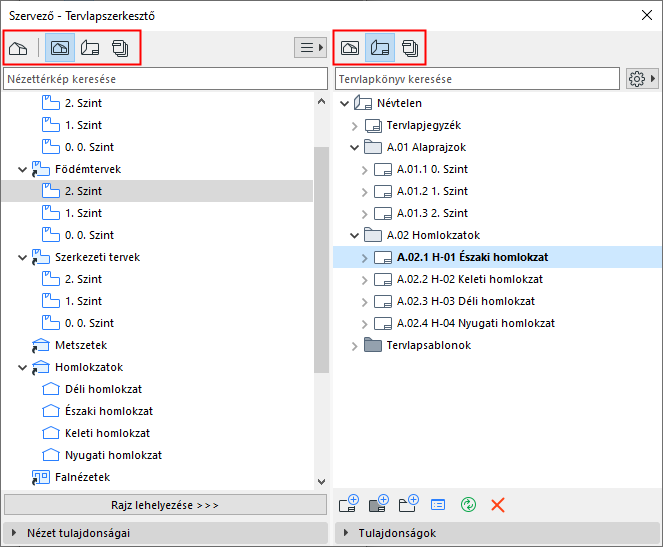The height and width of the screenshot is (547, 663).
Task: Collapse the A.02 Homlokzatok folder
Action: pos(354,235)
